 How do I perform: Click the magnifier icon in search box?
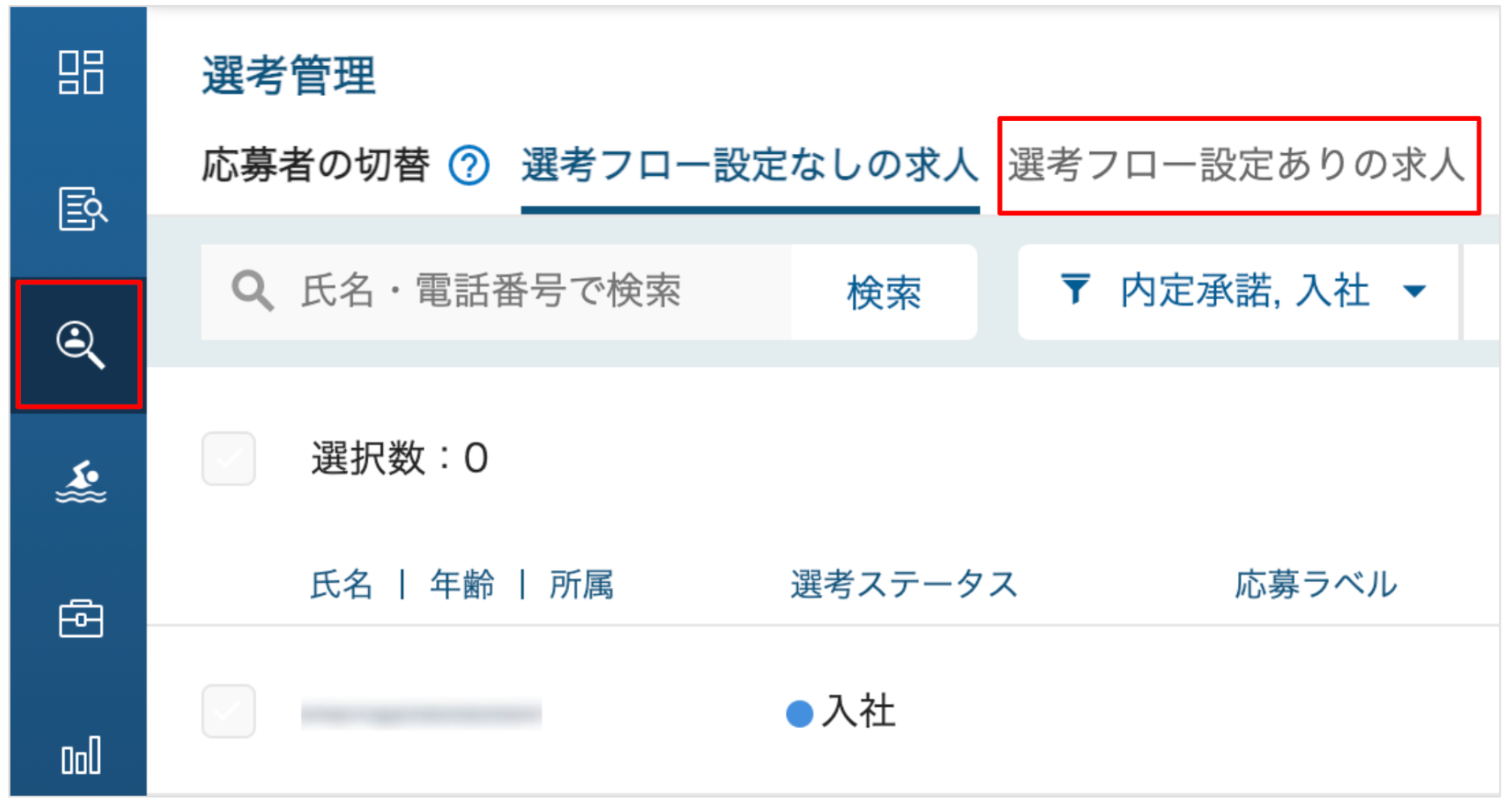(252, 291)
